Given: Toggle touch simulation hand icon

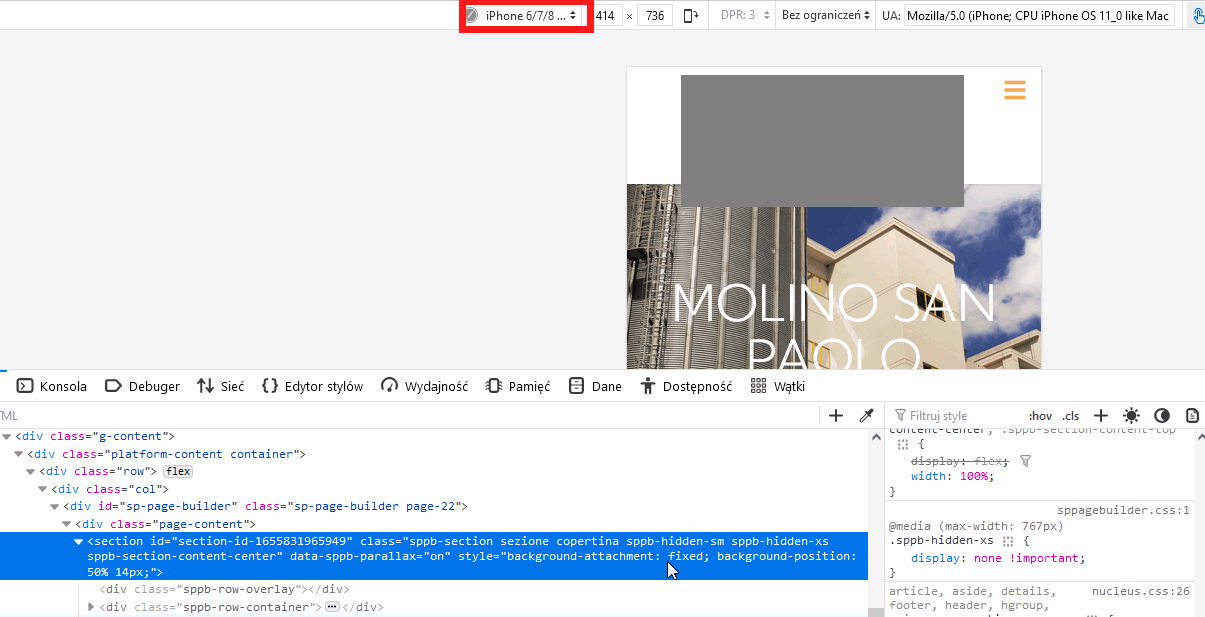Looking at the screenshot, I should coord(1198,16).
